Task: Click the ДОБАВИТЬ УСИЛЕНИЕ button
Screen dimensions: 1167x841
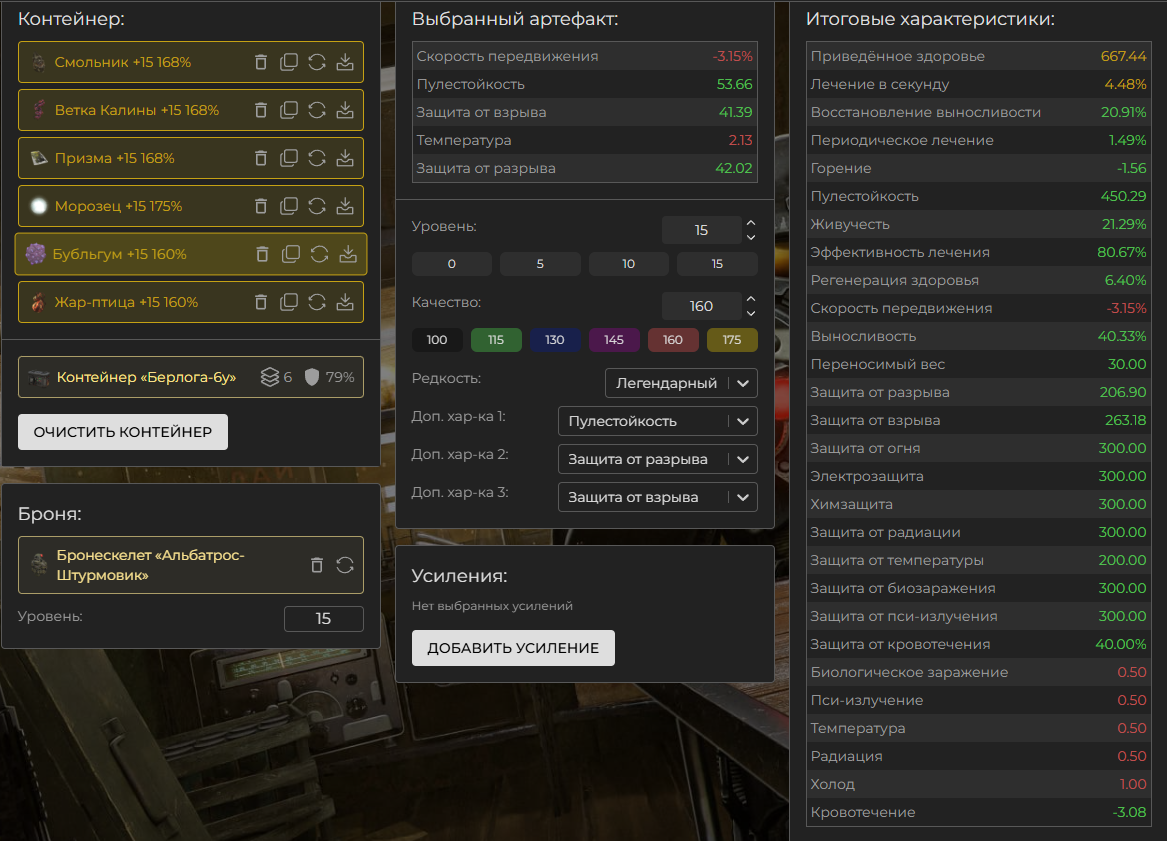Action: pos(513,648)
